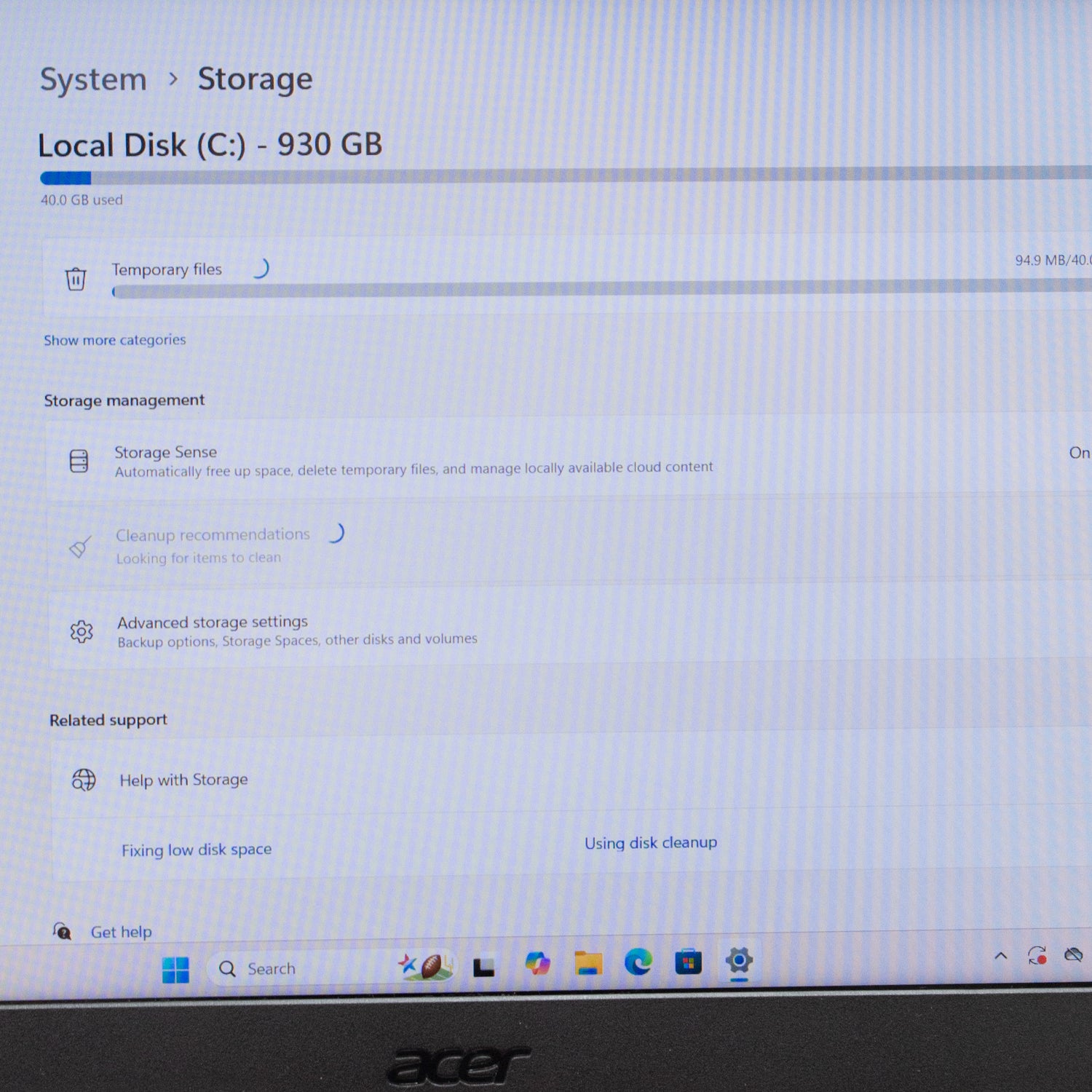The image size is (1092, 1092).
Task: Click the 94.9 MB size value
Action: [1041, 260]
